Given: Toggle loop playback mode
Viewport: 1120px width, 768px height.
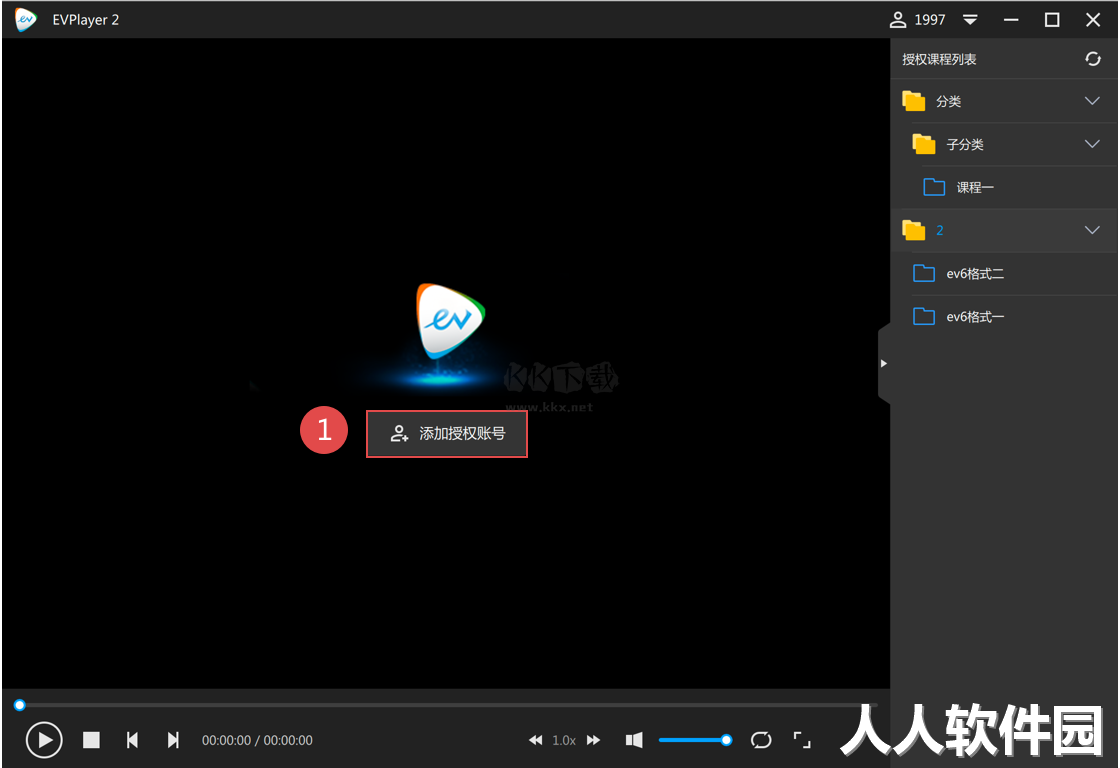Looking at the screenshot, I should [x=761, y=740].
